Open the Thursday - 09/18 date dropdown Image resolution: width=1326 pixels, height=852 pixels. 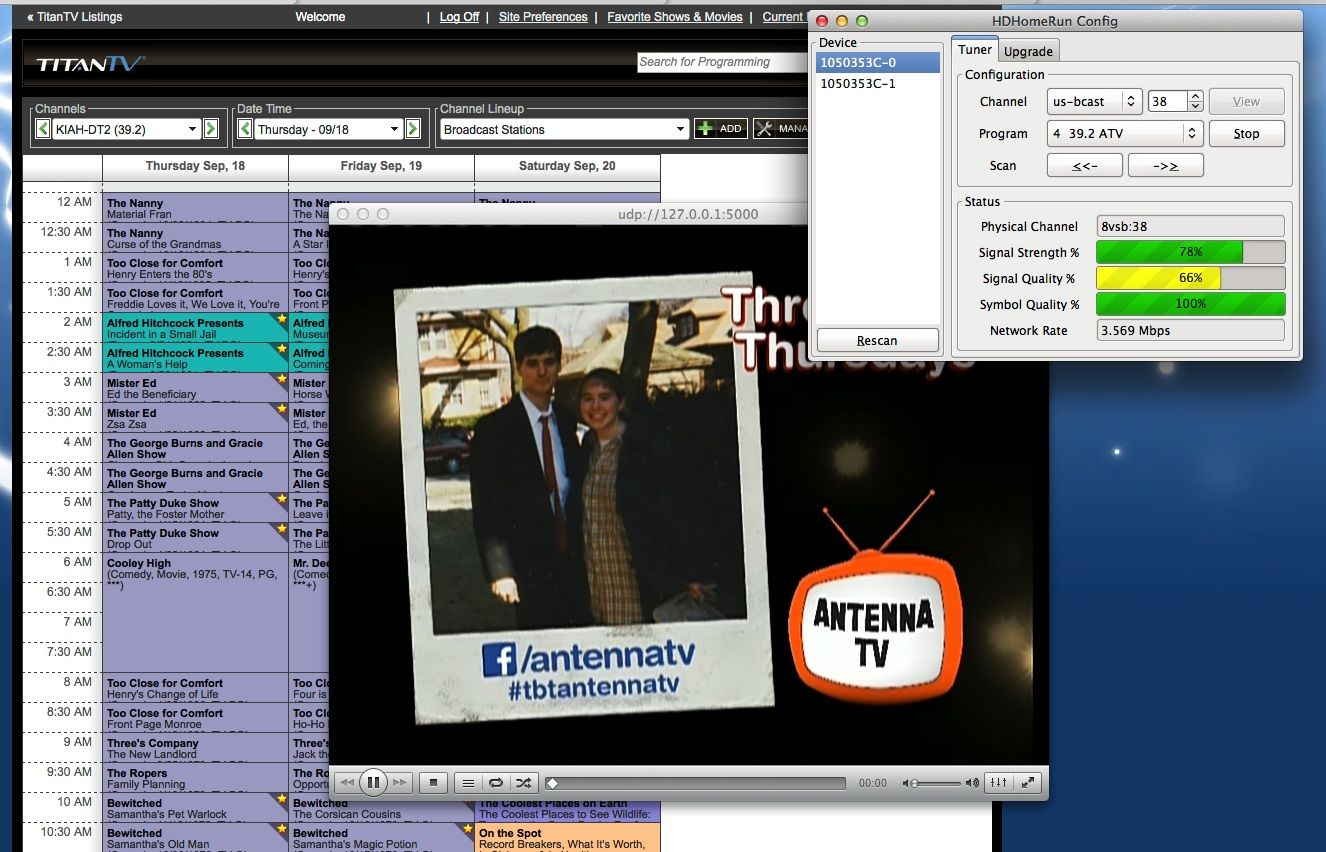tap(328, 129)
